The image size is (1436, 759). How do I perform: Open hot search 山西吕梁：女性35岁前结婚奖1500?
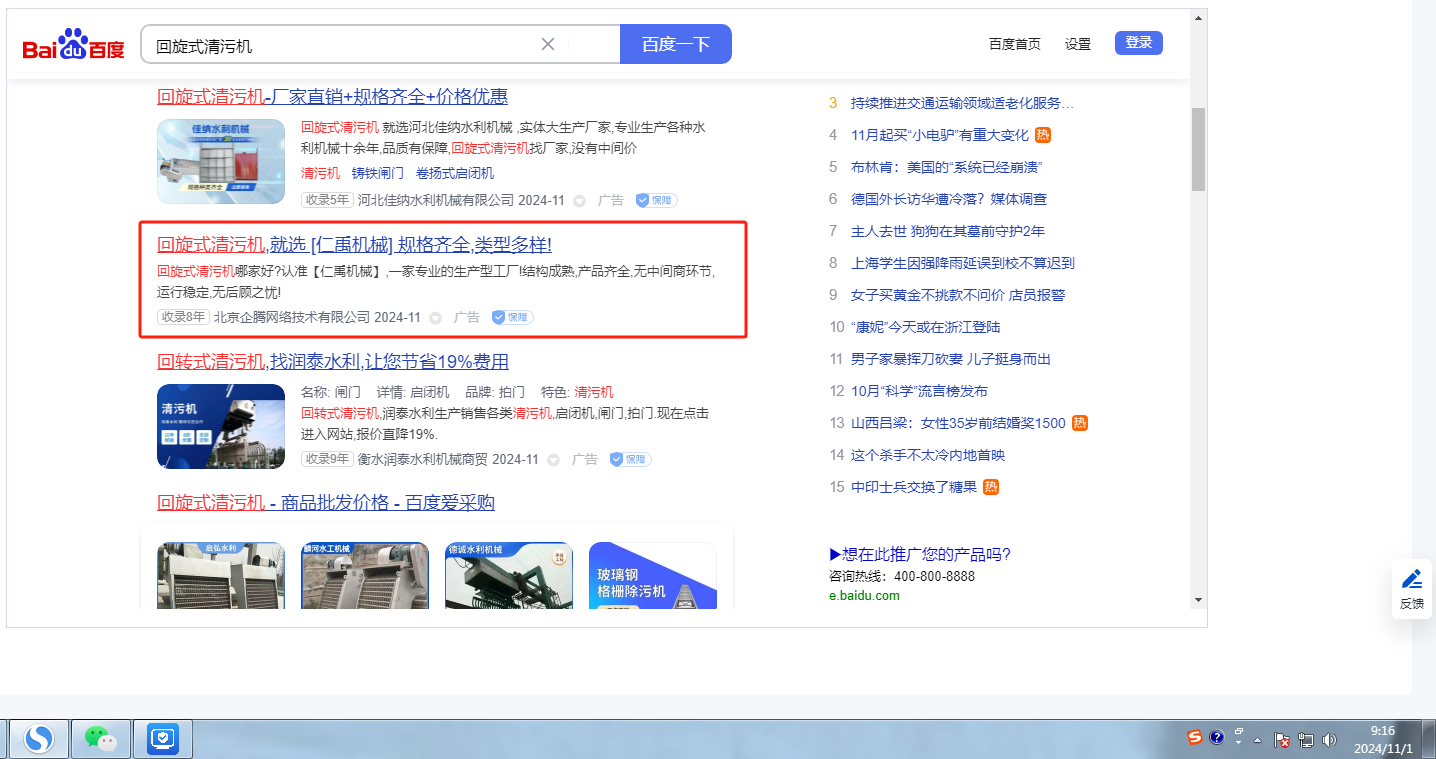pos(958,423)
